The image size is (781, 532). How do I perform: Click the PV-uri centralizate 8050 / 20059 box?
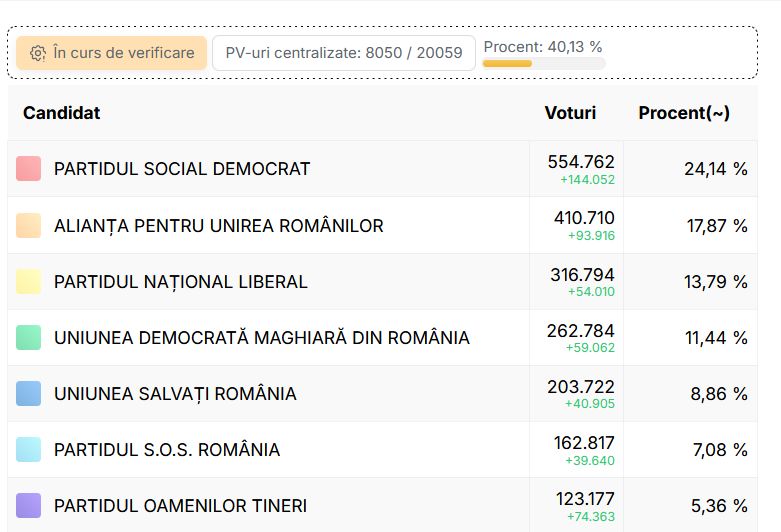coord(344,53)
